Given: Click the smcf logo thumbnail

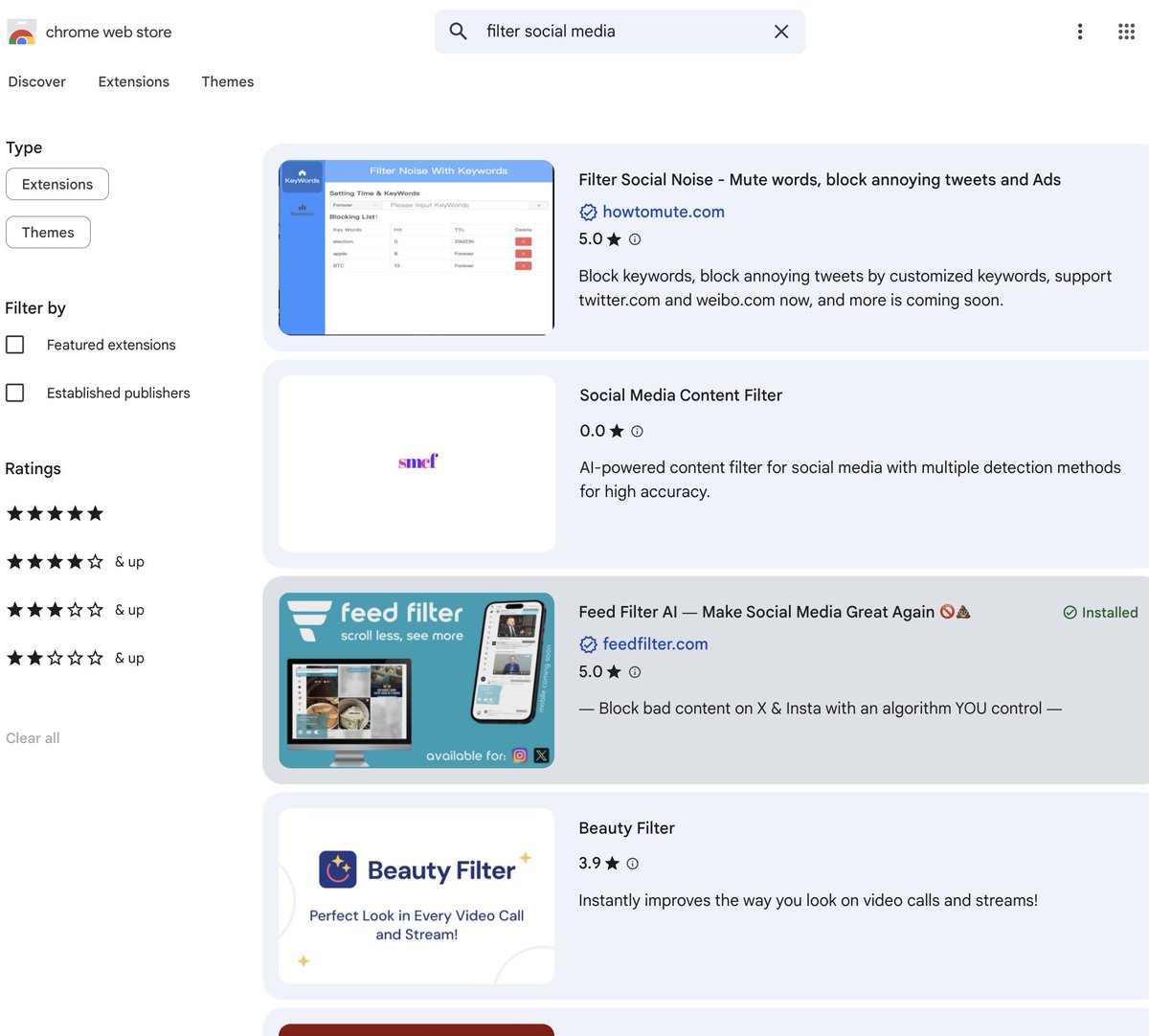Looking at the screenshot, I should coord(417,463).
